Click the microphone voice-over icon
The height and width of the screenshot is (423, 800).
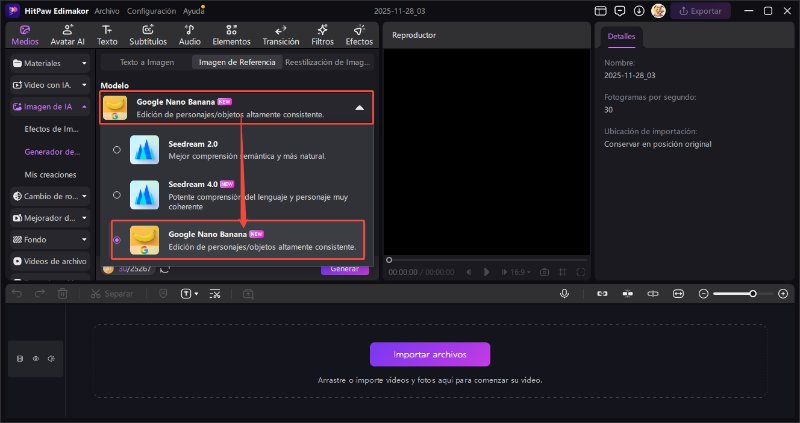[x=565, y=294]
